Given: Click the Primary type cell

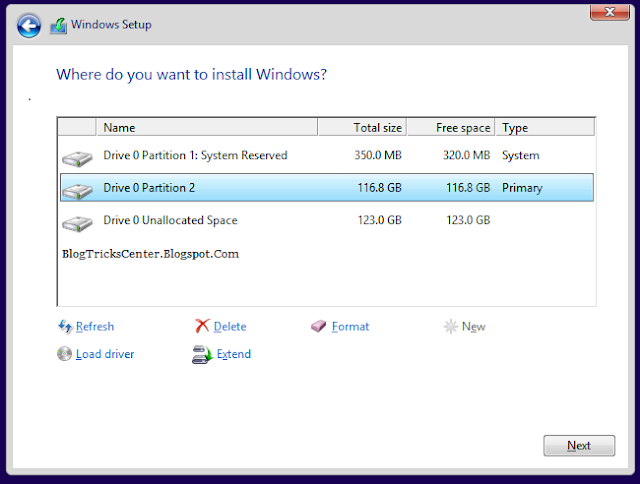Looking at the screenshot, I should (522, 188).
